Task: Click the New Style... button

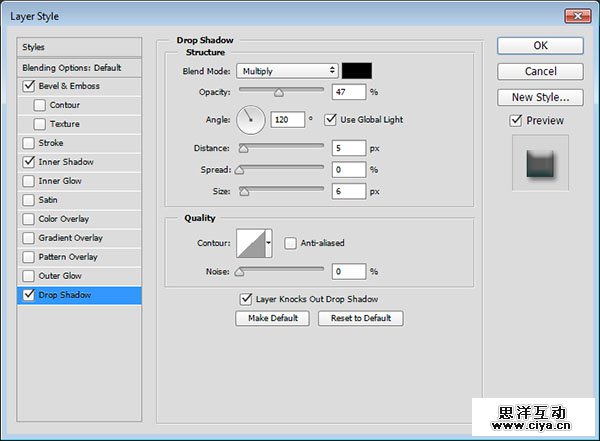Action: click(540, 98)
